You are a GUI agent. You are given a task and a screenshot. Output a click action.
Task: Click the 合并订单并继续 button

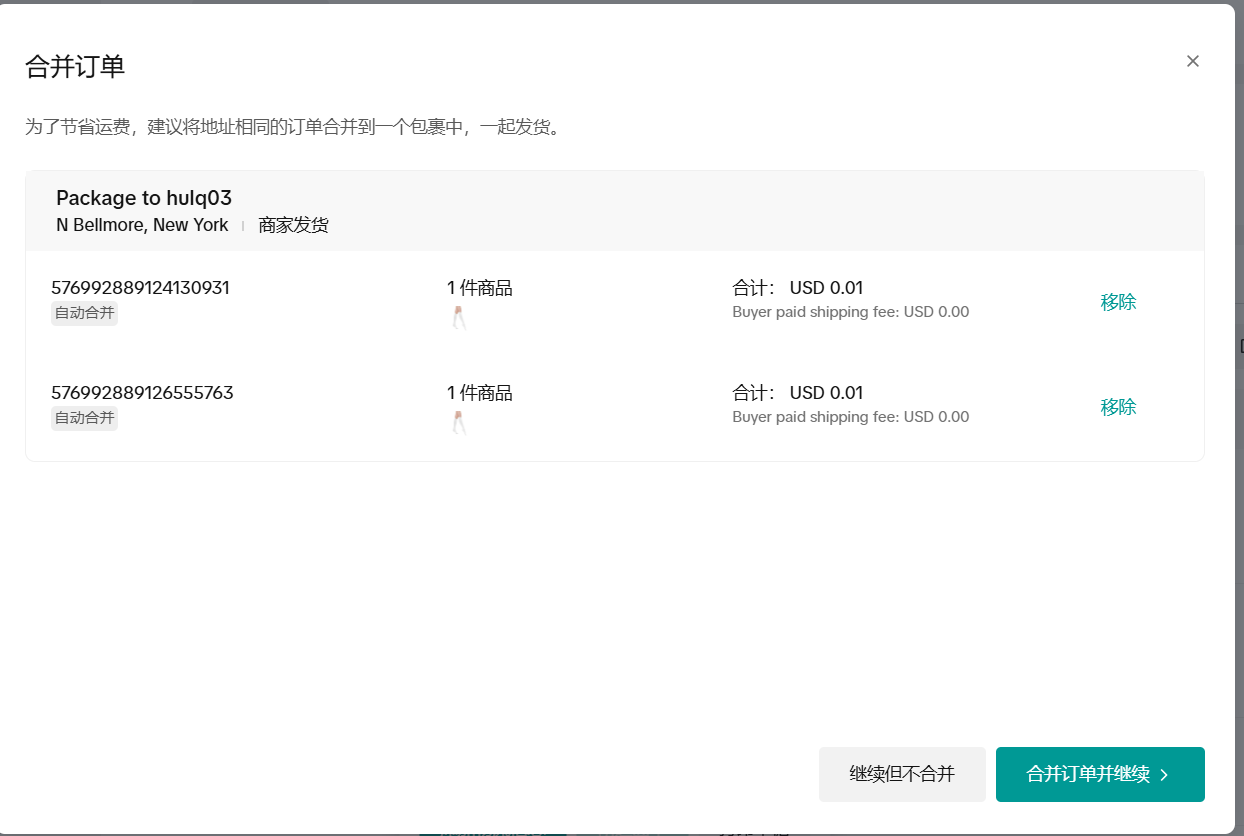(1099, 774)
